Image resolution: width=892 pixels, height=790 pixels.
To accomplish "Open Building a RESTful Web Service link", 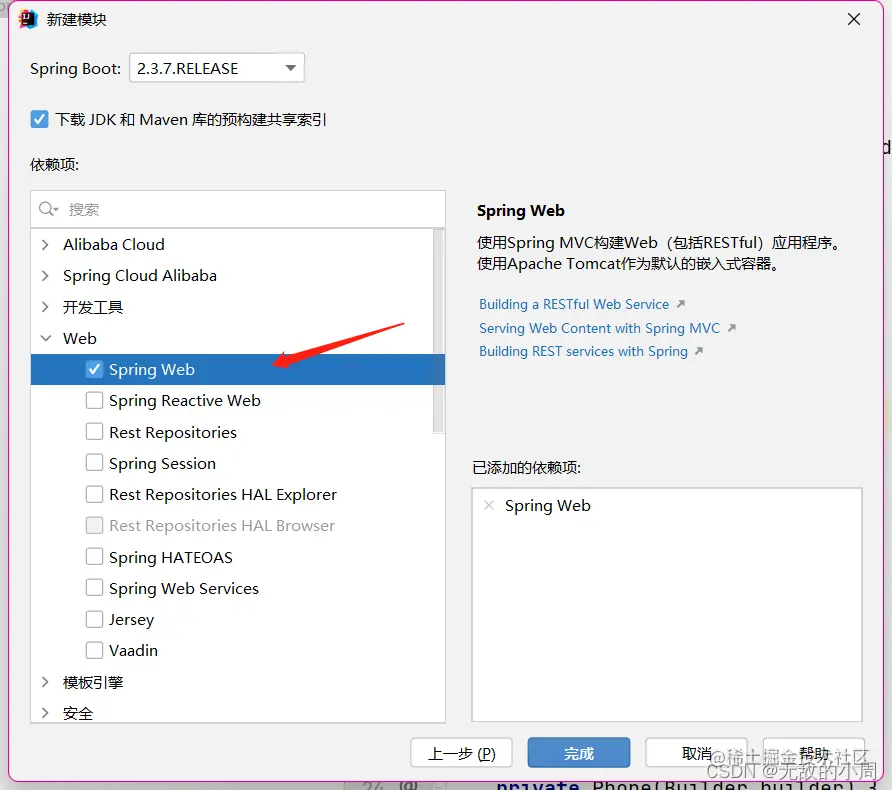I will coord(573,304).
